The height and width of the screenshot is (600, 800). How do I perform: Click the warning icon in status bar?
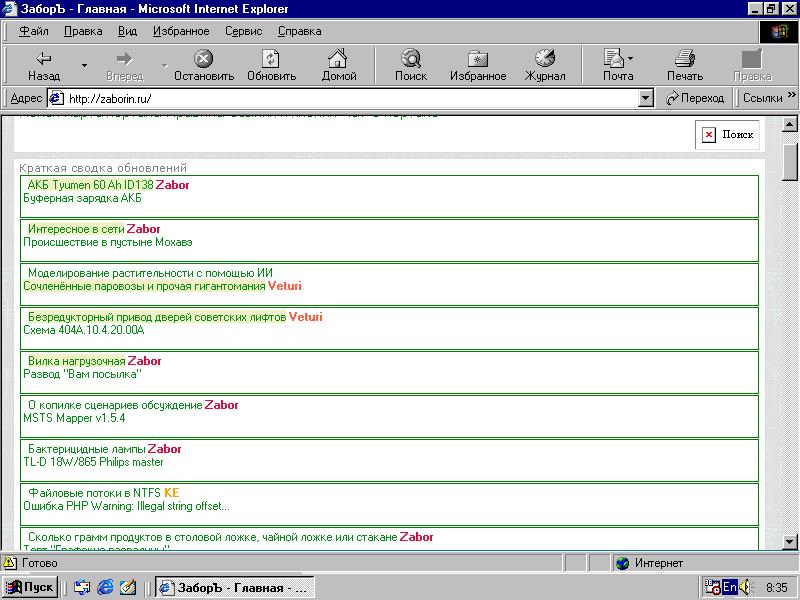pyautogui.click(x=9, y=563)
